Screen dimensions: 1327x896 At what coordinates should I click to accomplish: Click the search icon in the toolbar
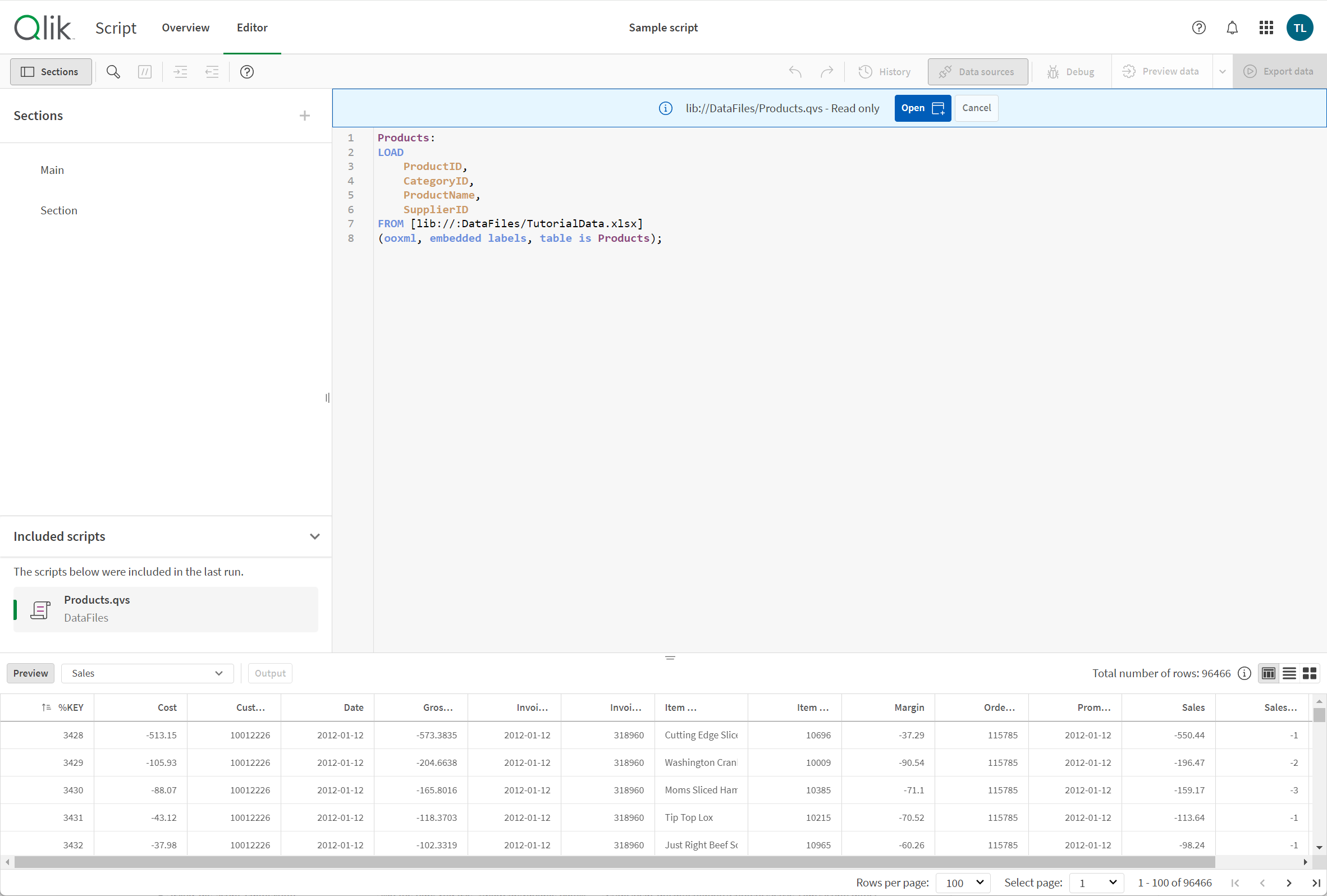(113, 71)
